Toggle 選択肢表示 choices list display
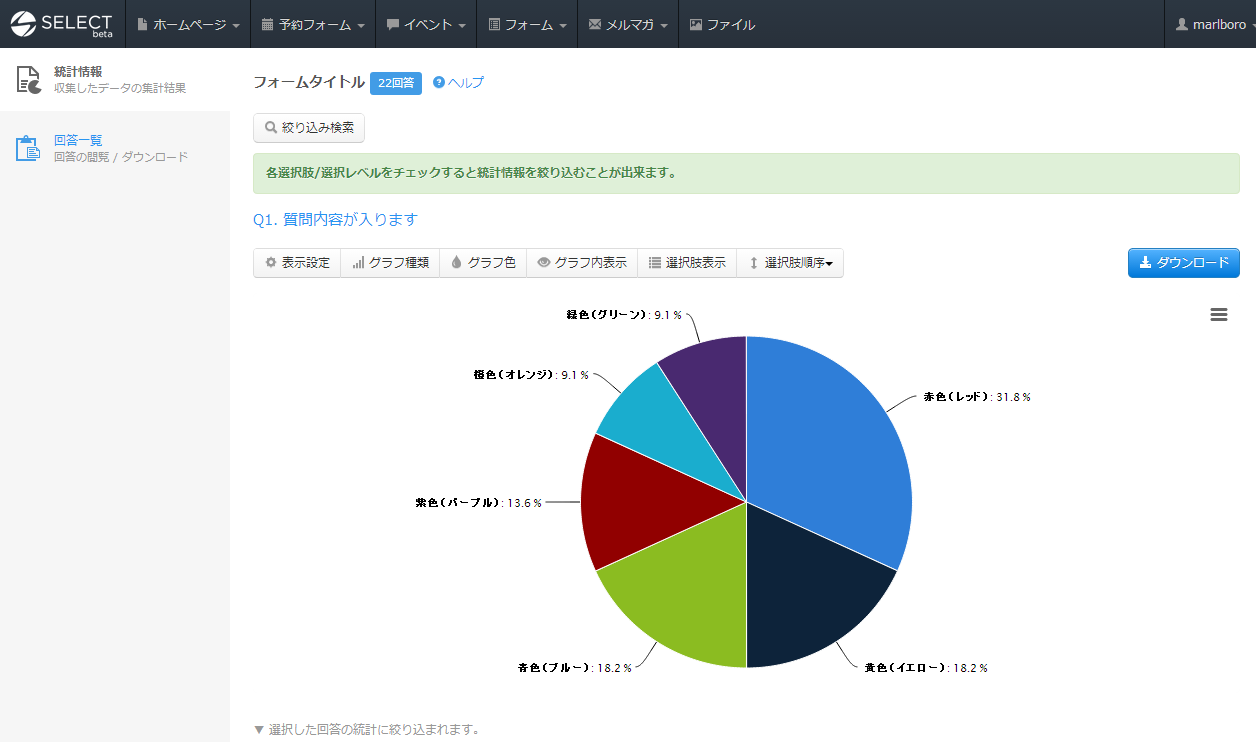The width and height of the screenshot is (1256, 742). [686, 263]
